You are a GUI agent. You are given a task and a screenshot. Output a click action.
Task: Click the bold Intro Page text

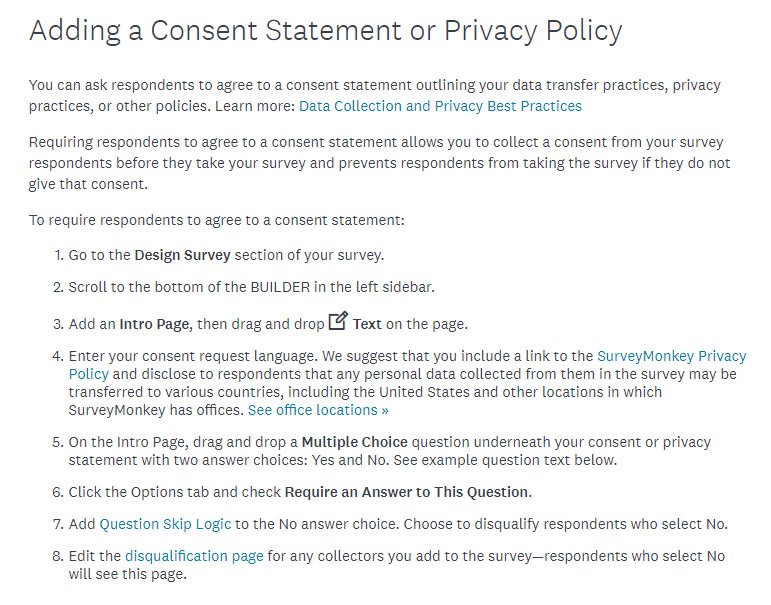(154, 324)
